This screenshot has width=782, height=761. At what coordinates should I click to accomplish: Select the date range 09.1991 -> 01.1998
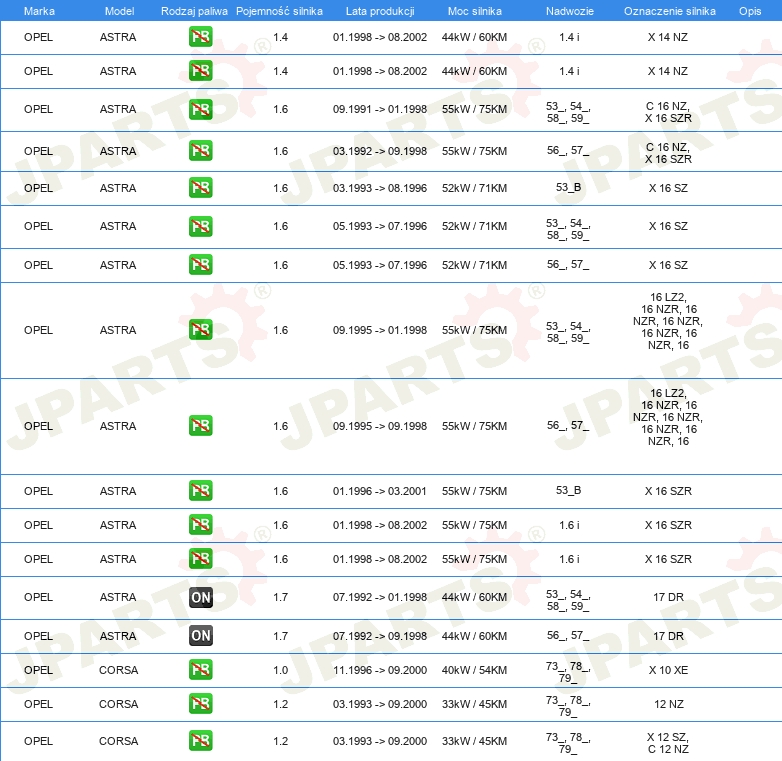(380, 109)
